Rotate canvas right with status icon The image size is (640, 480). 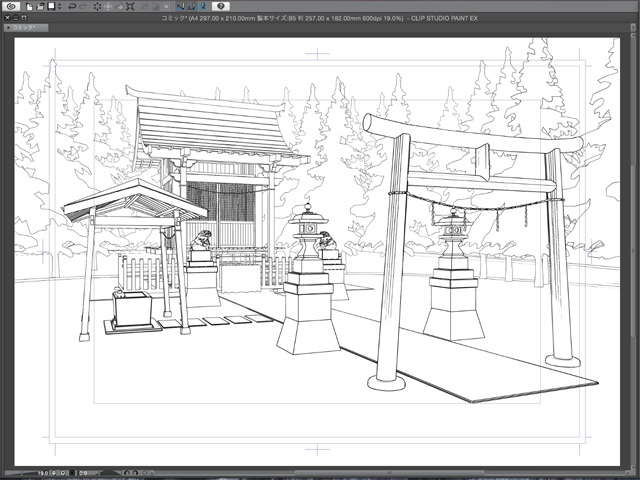(x=136, y=473)
